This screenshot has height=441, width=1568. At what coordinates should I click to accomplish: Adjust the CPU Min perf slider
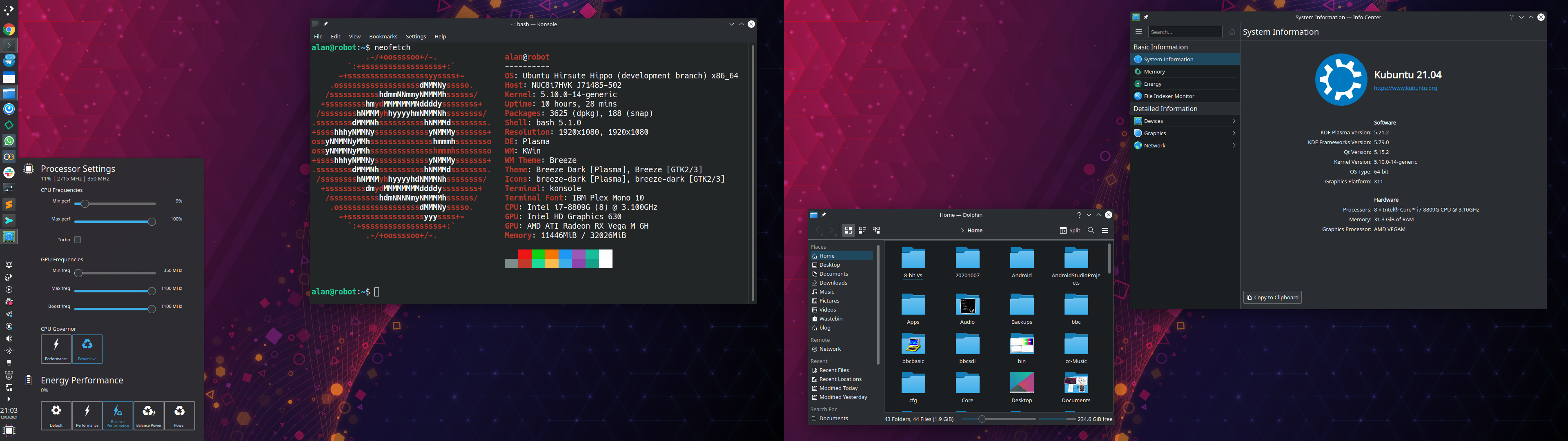115,204
